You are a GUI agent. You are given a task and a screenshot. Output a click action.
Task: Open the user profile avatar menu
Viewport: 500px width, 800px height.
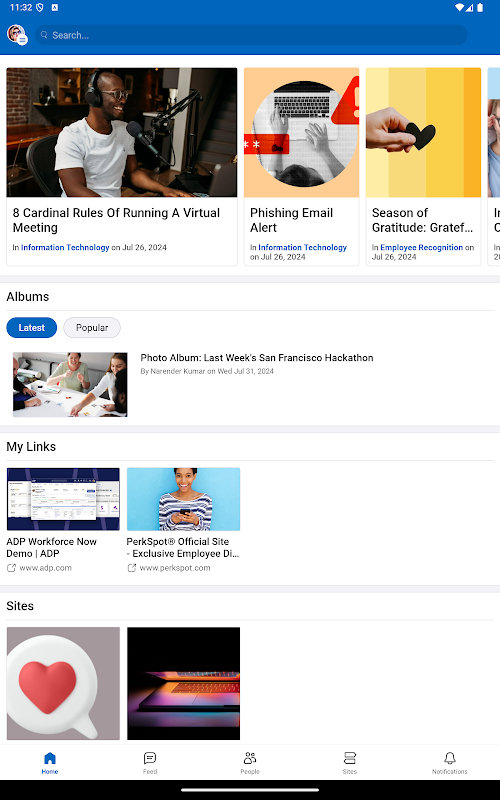[17, 35]
